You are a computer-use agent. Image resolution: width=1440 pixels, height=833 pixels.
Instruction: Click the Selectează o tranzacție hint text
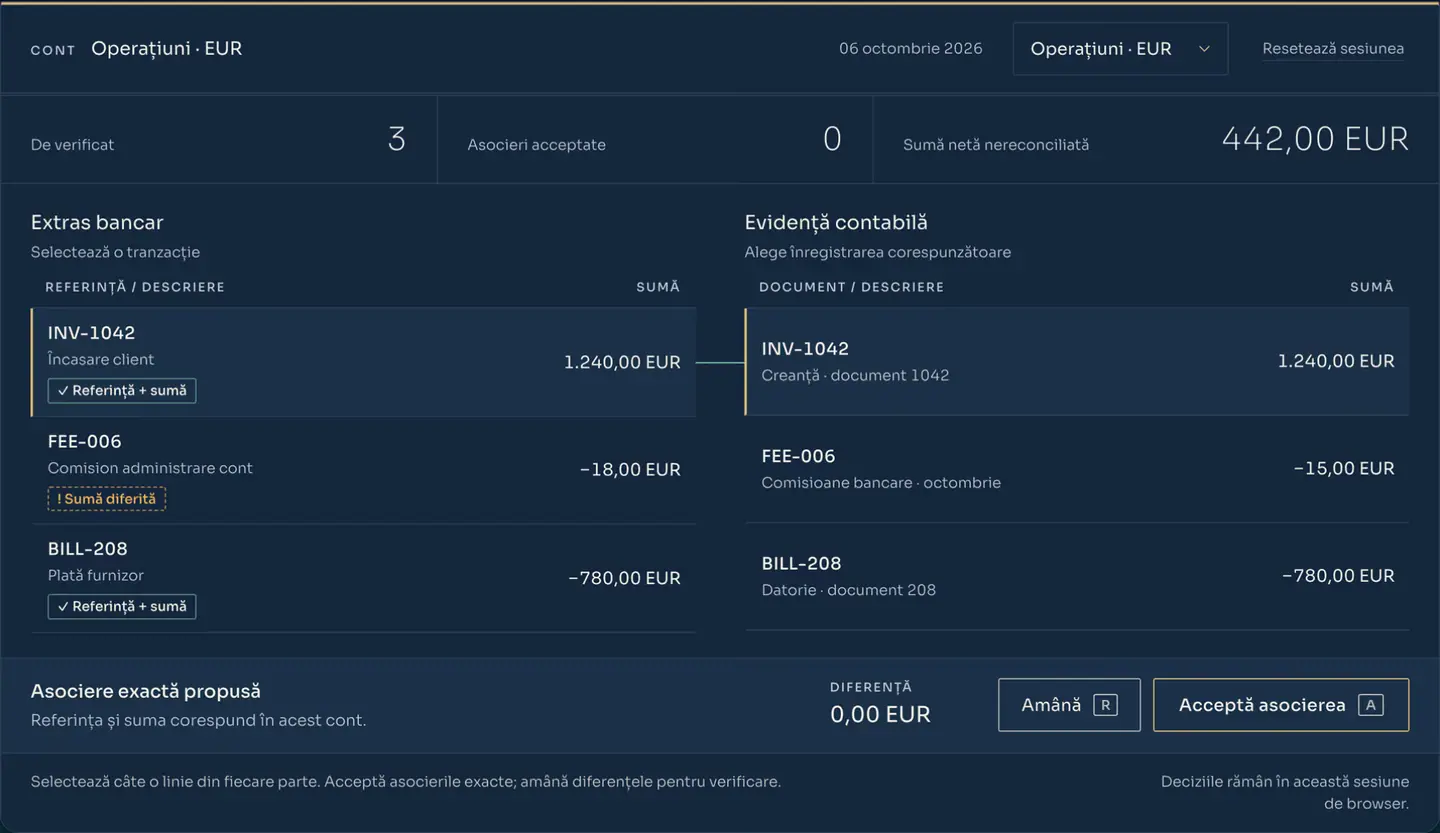point(115,252)
